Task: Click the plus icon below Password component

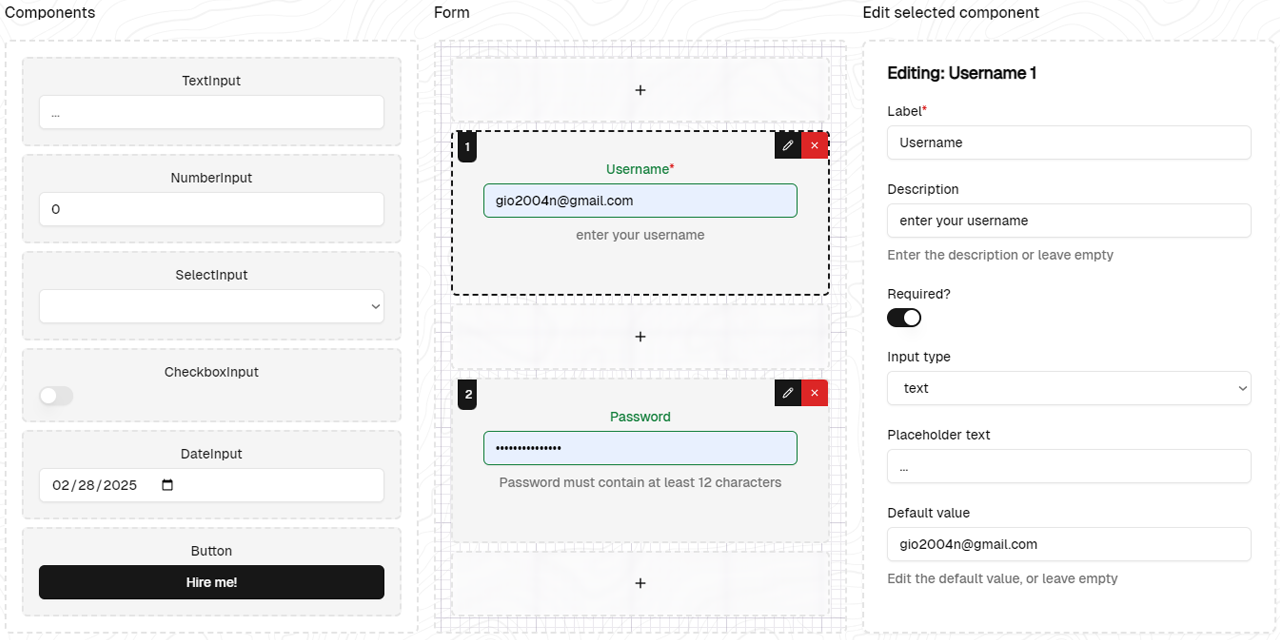Action: pyautogui.click(x=640, y=583)
